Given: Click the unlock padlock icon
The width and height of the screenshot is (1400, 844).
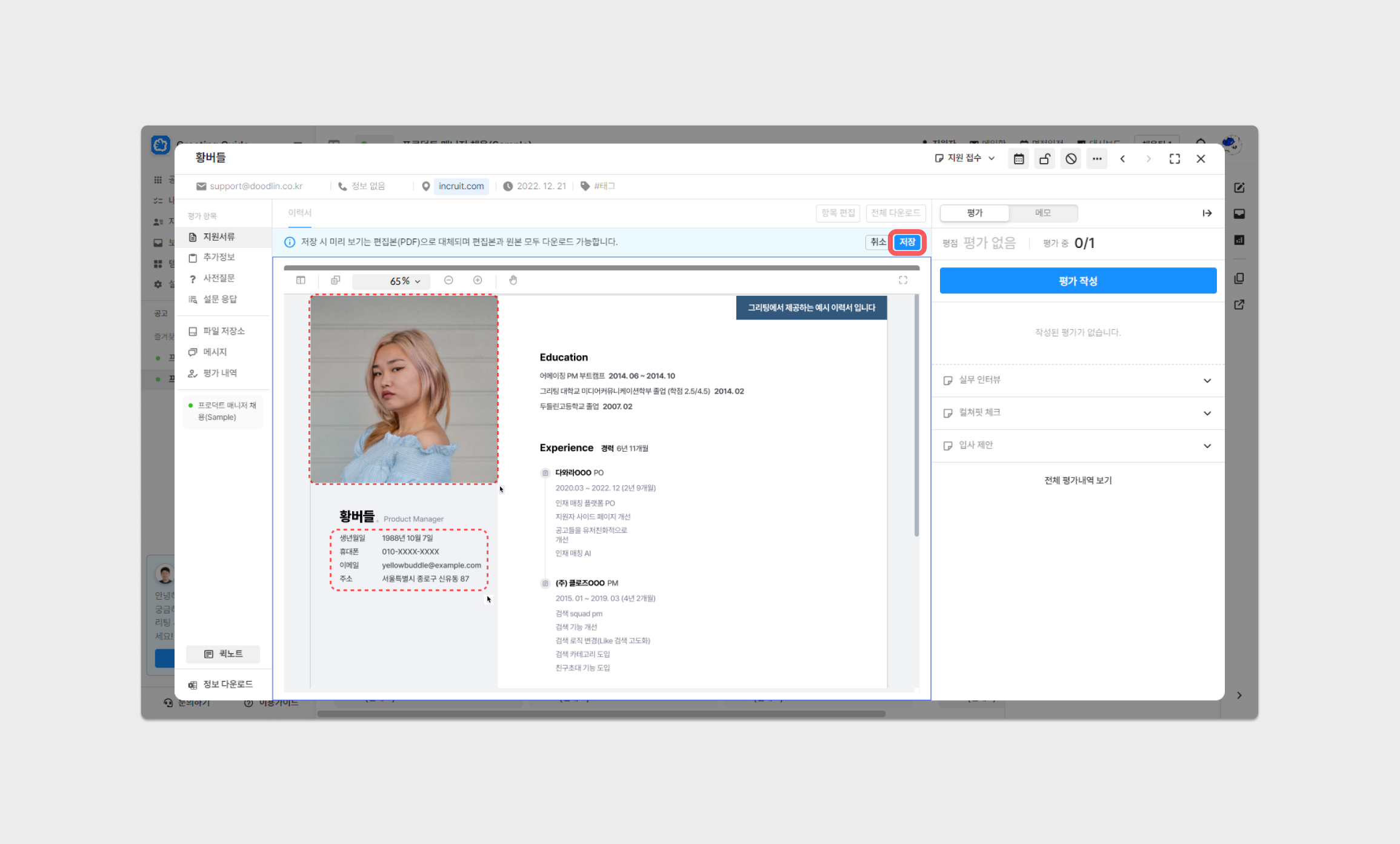Looking at the screenshot, I should (1045, 159).
